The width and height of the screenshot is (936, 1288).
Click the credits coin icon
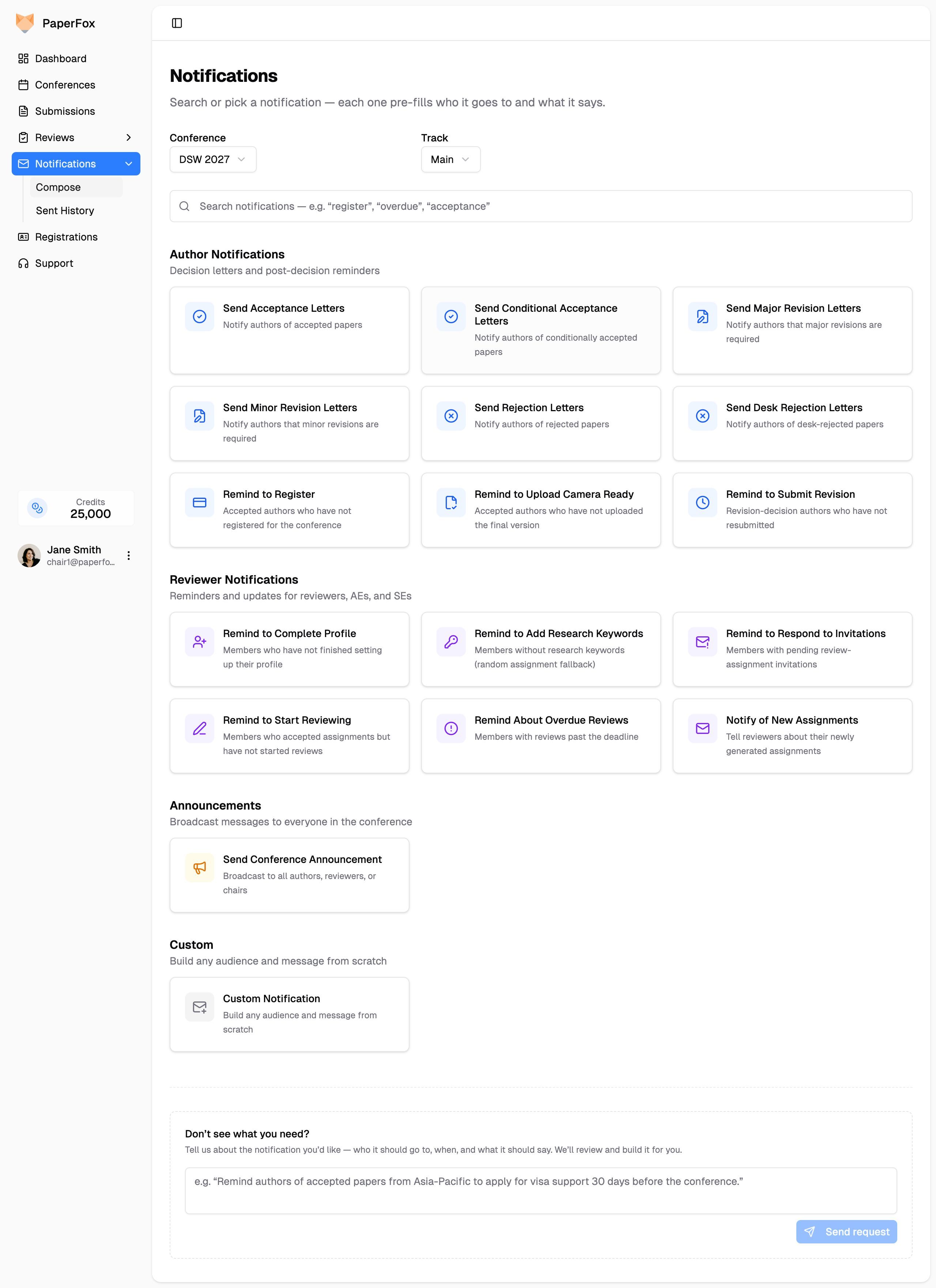(38, 508)
